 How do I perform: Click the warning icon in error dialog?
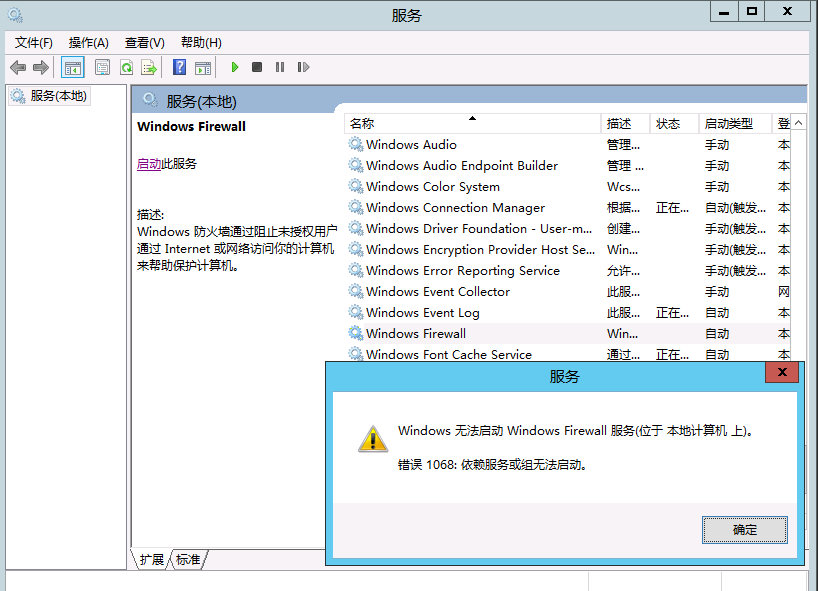[x=372, y=439]
